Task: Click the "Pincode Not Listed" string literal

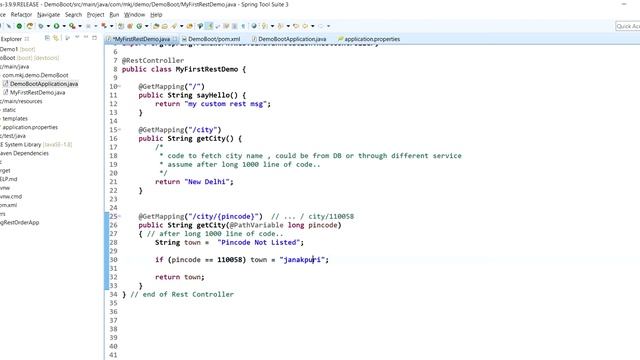Action: click(258, 242)
